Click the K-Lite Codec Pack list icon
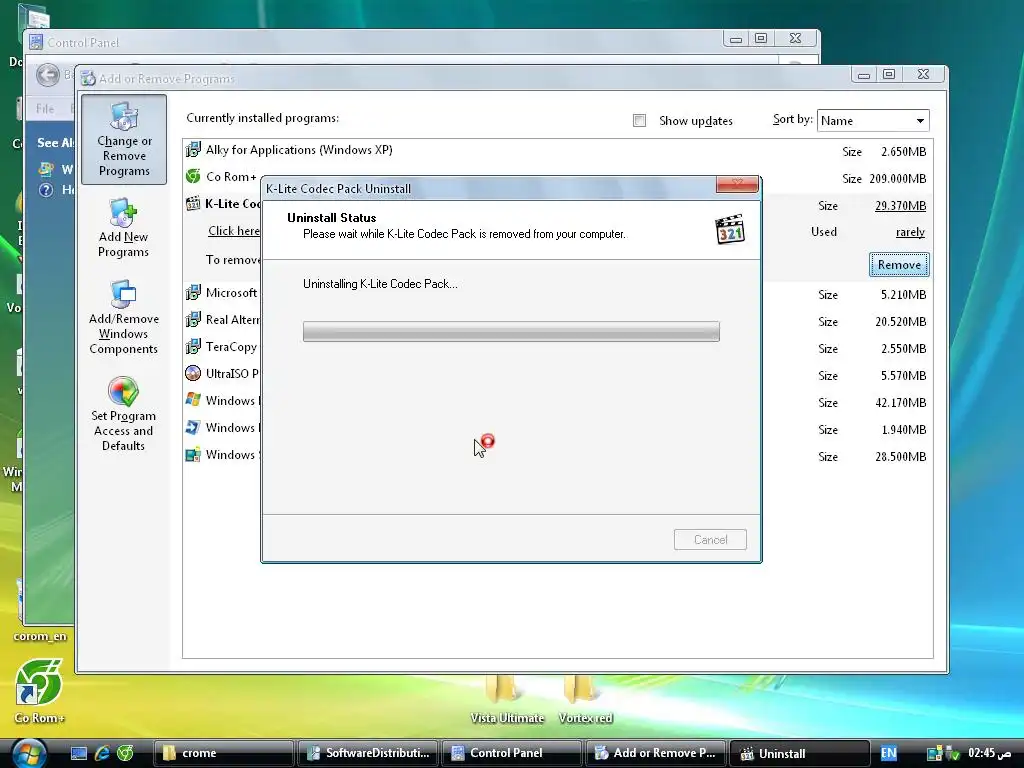This screenshot has width=1024, height=768. tap(193, 203)
